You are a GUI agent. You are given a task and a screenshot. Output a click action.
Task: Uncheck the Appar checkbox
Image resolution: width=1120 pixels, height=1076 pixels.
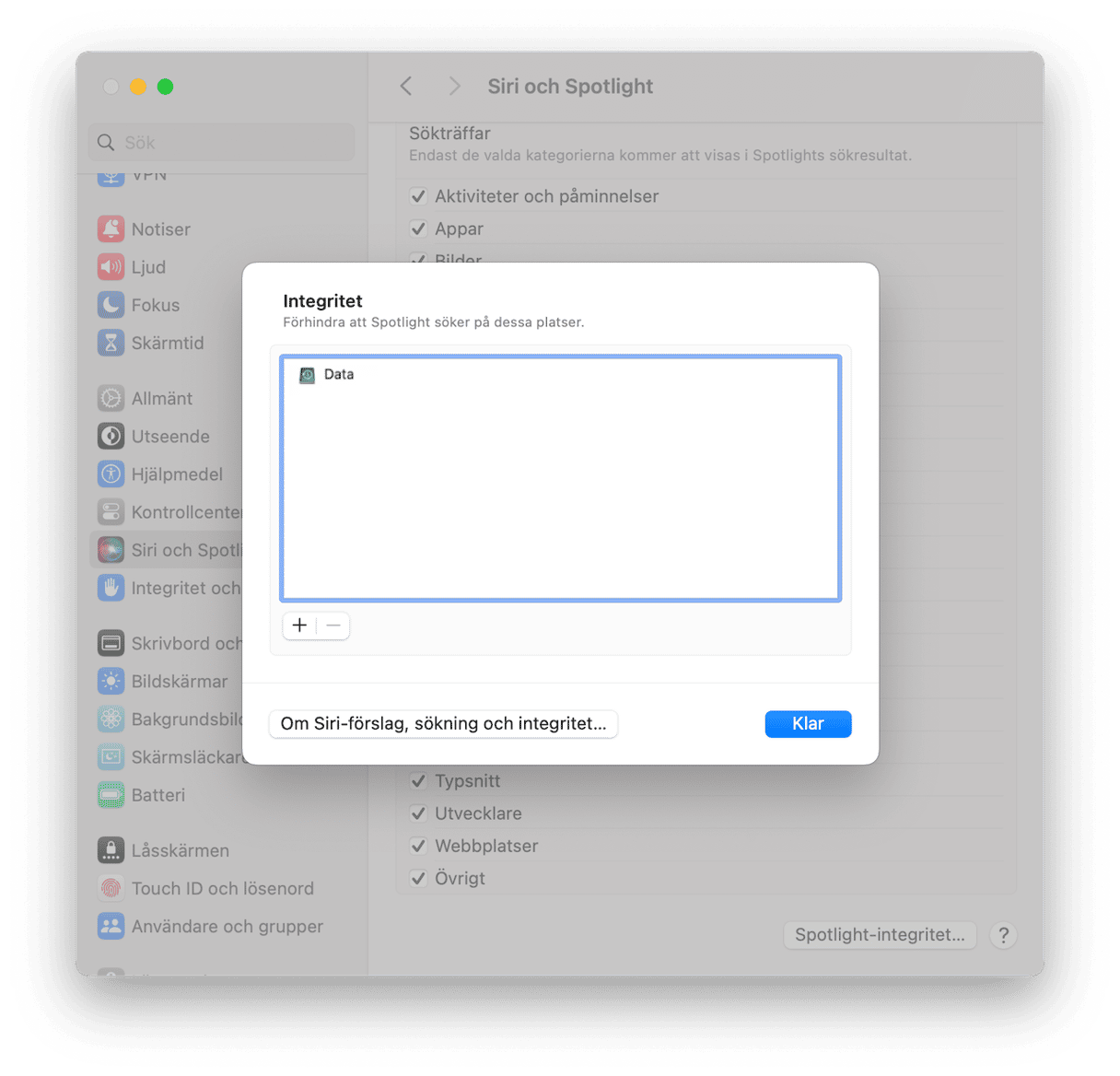click(418, 228)
